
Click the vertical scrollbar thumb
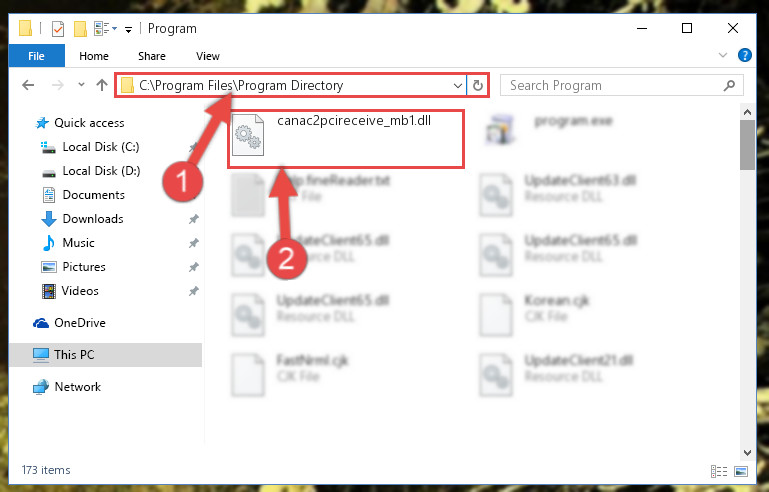pos(747,145)
